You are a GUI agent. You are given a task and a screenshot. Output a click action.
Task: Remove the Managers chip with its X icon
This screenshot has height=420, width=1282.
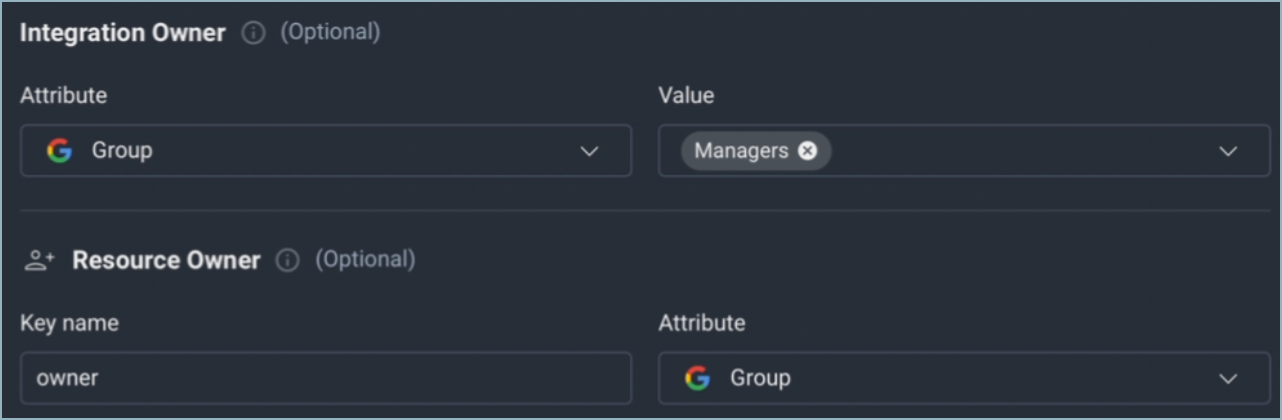807,151
